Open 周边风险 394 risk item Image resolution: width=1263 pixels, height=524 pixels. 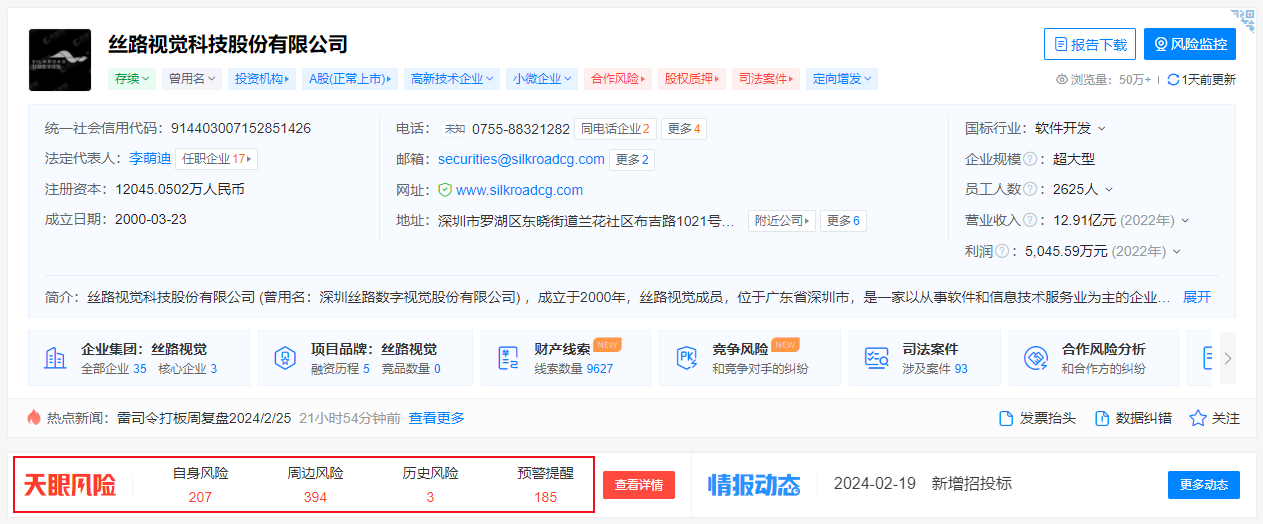(315, 485)
